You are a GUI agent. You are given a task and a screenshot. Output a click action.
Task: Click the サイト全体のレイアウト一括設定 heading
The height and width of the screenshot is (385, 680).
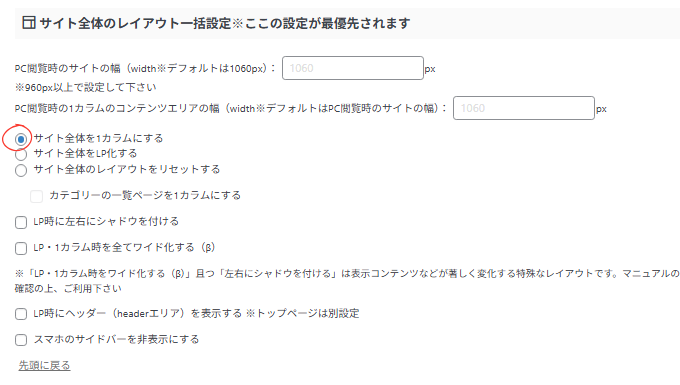coord(136,23)
